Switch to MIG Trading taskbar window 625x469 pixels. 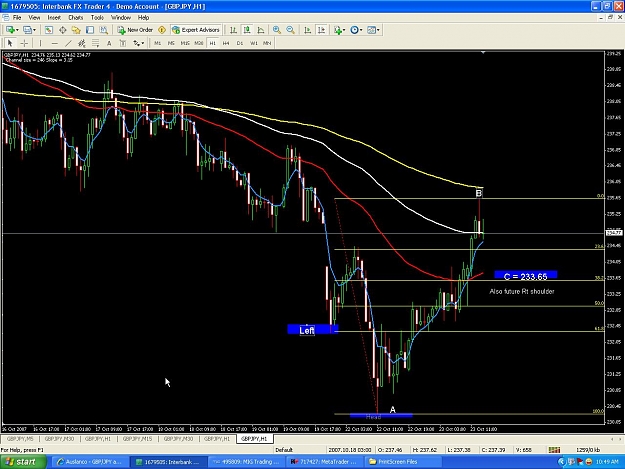246,462
